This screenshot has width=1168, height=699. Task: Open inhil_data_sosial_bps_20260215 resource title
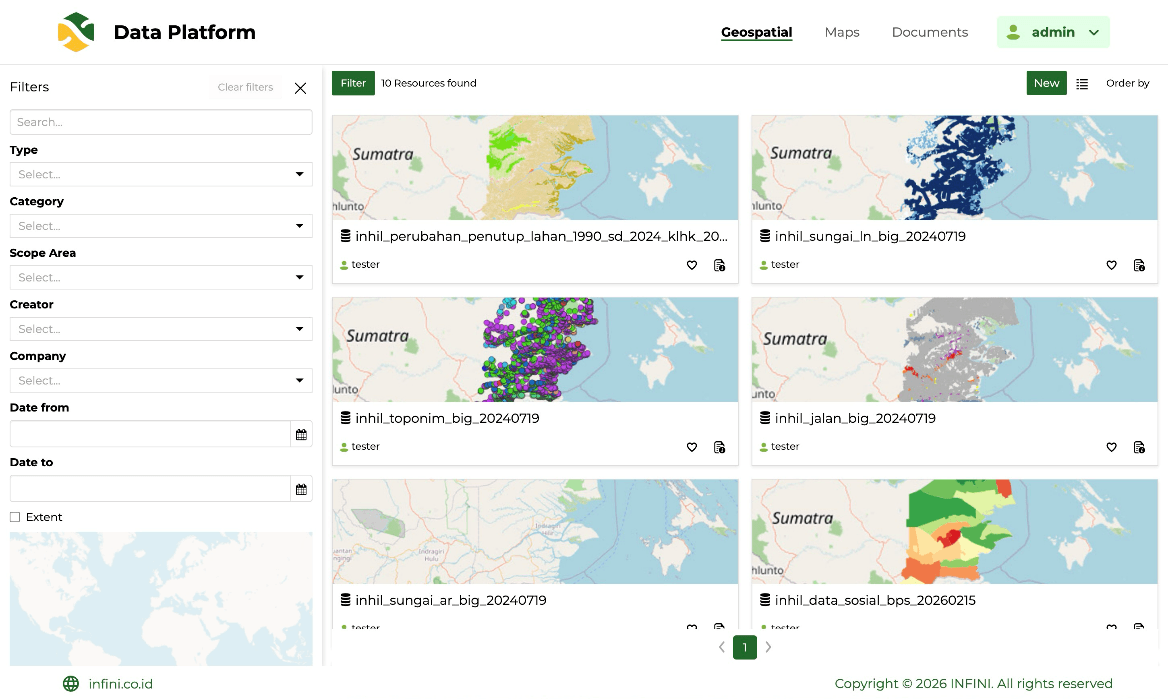(875, 601)
